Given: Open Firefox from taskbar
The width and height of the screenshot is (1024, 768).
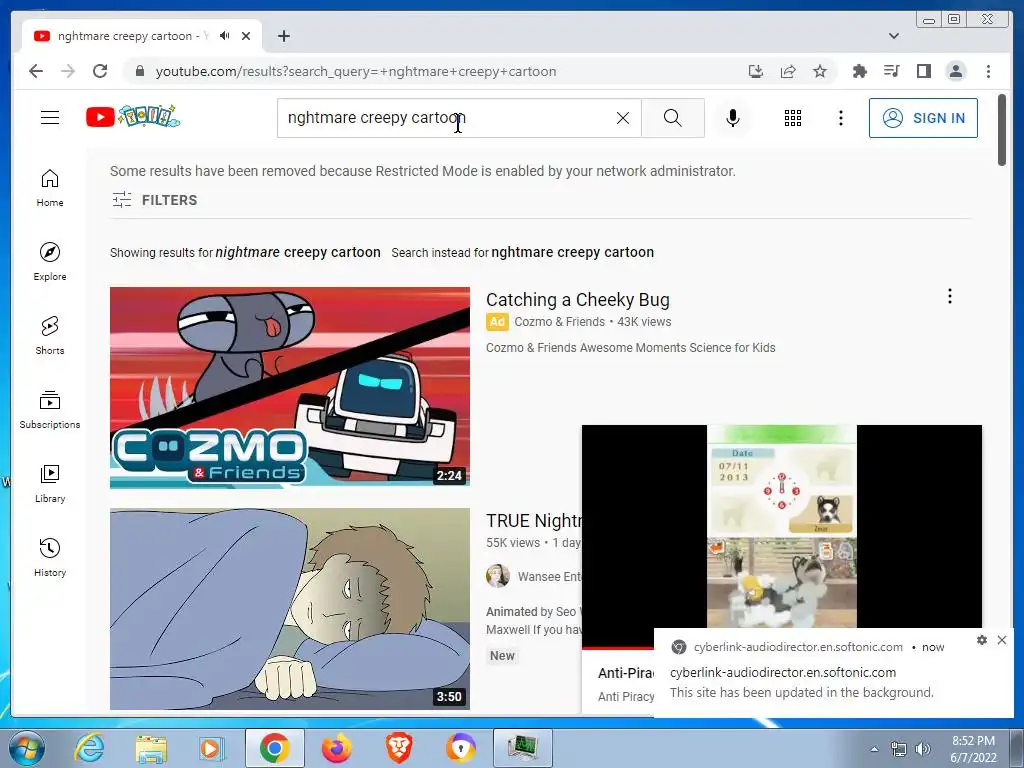Looking at the screenshot, I should pyautogui.click(x=336, y=748).
